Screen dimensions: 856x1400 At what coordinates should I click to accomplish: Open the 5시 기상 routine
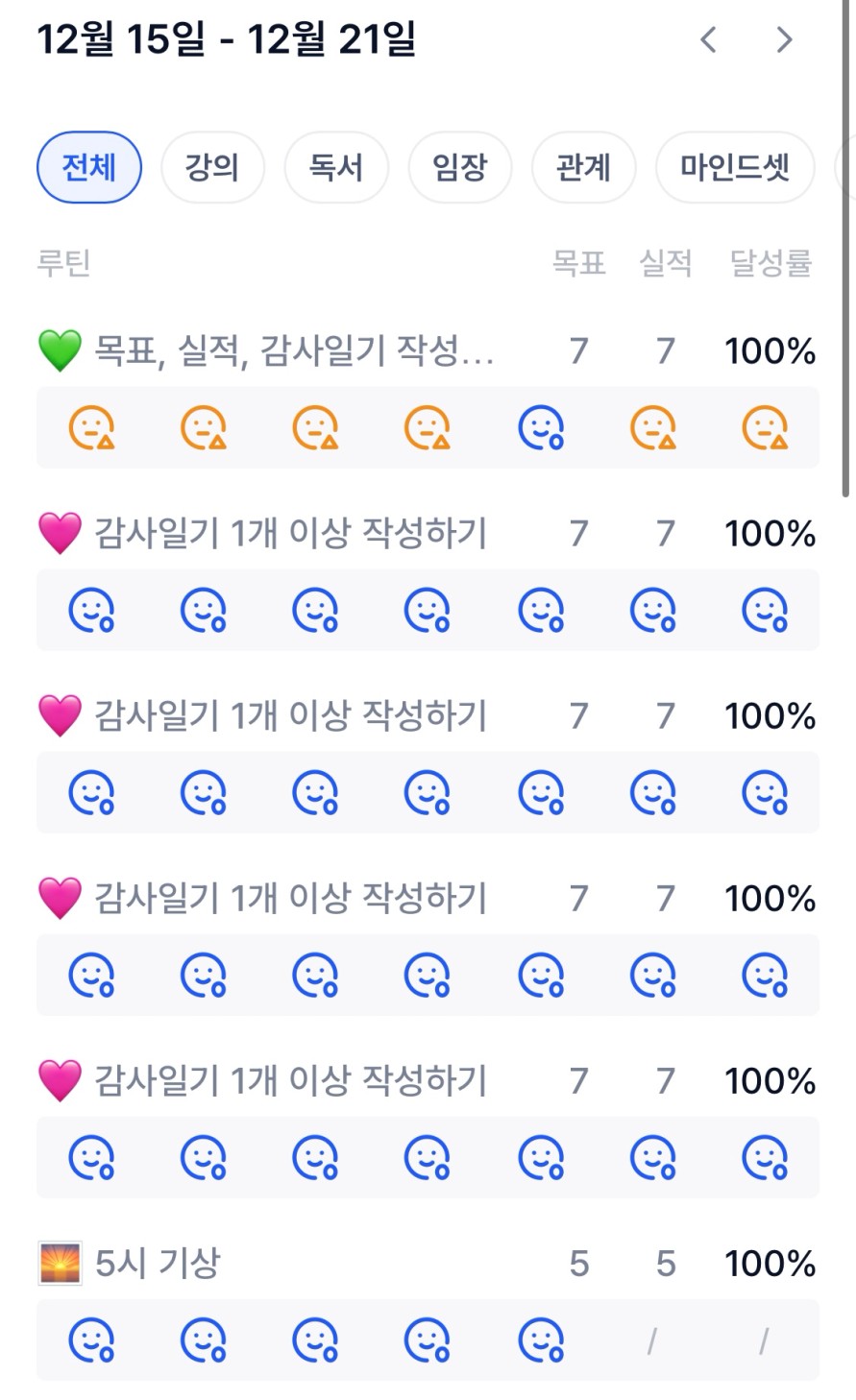pyautogui.click(x=158, y=1263)
